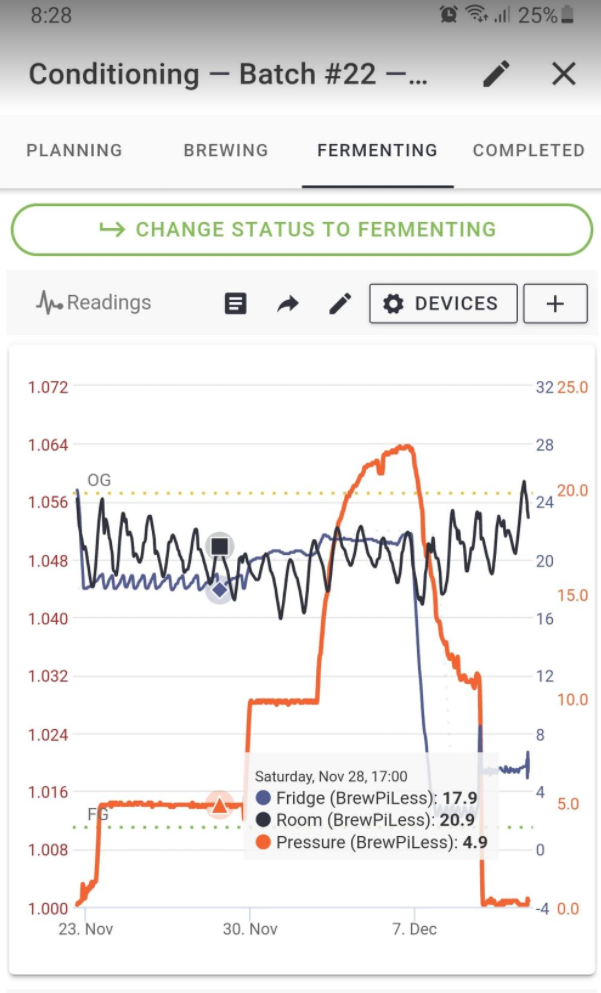This screenshot has height=993, width=601.
Task: Edit readings via the pencil icon in toolbar
Action: click(340, 303)
